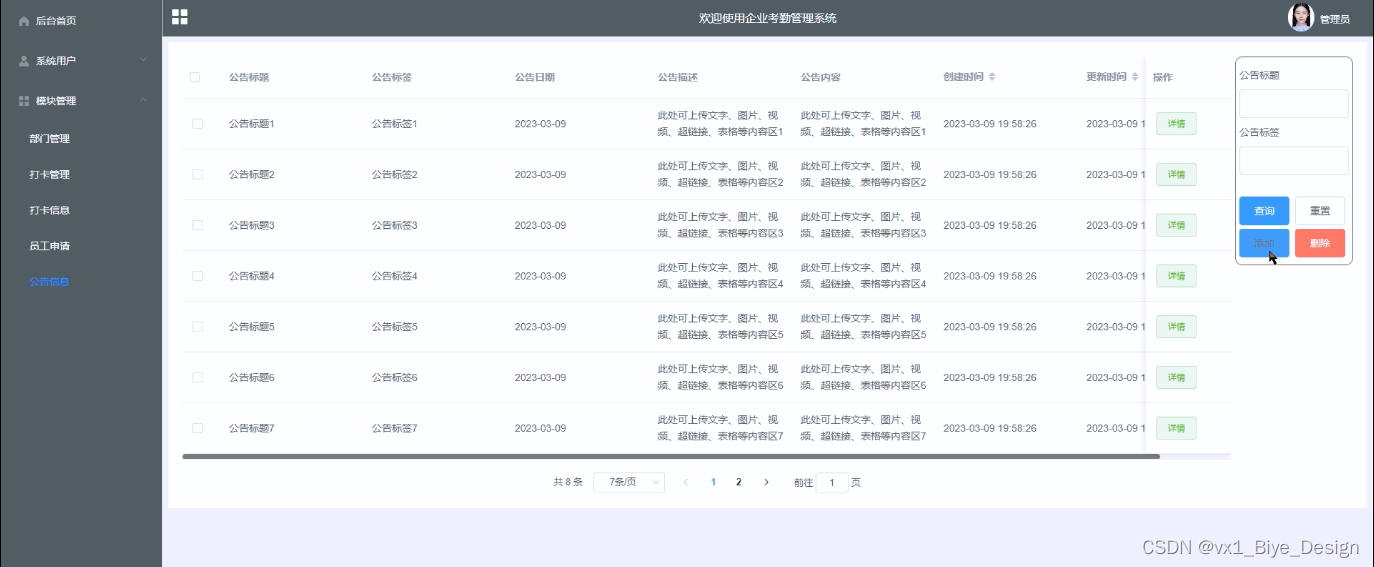Image resolution: width=1374 pixels, height=567 pixels.
Task: Click the 公告标题3 cell
Action: (x=251, y=225)
